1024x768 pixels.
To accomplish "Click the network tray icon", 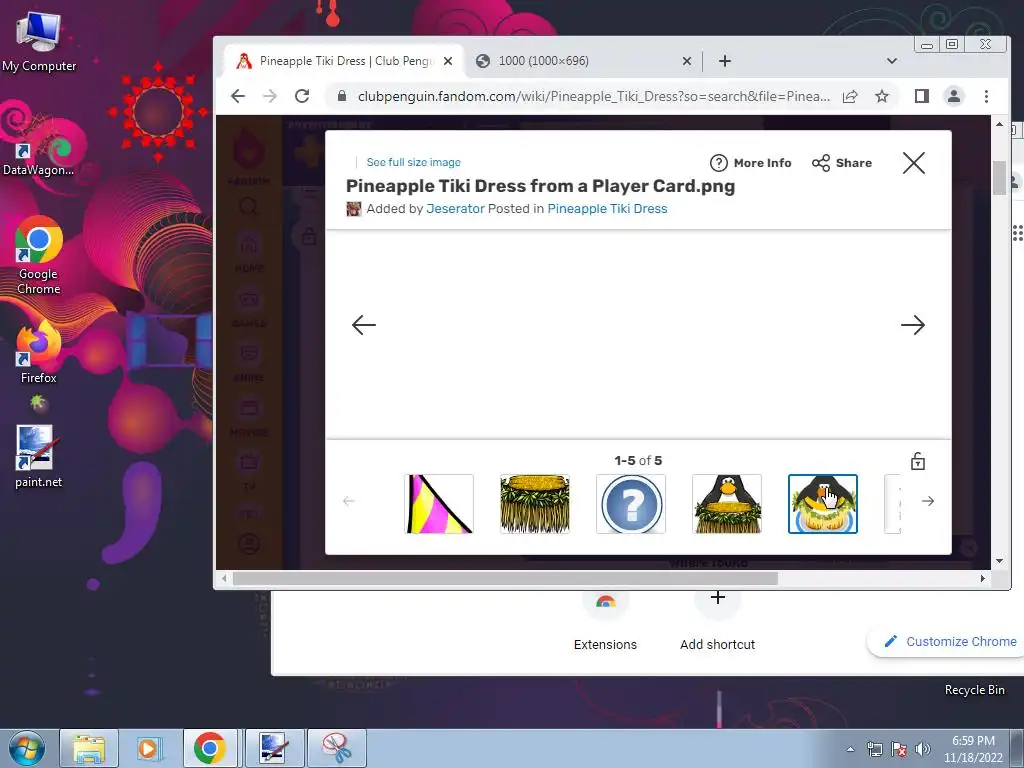I will click(874, 749).
